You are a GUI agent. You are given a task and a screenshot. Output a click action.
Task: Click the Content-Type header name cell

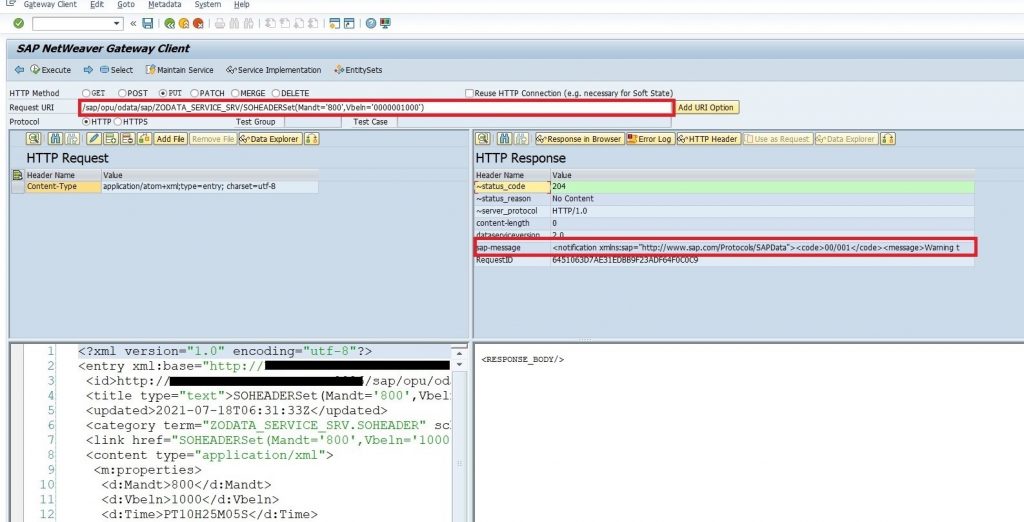click(x=63, y=186)
